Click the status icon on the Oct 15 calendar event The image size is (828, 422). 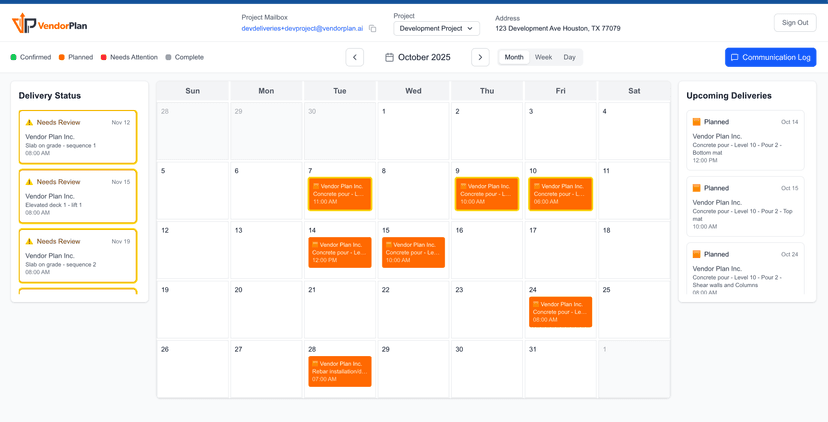click(389, 245)
